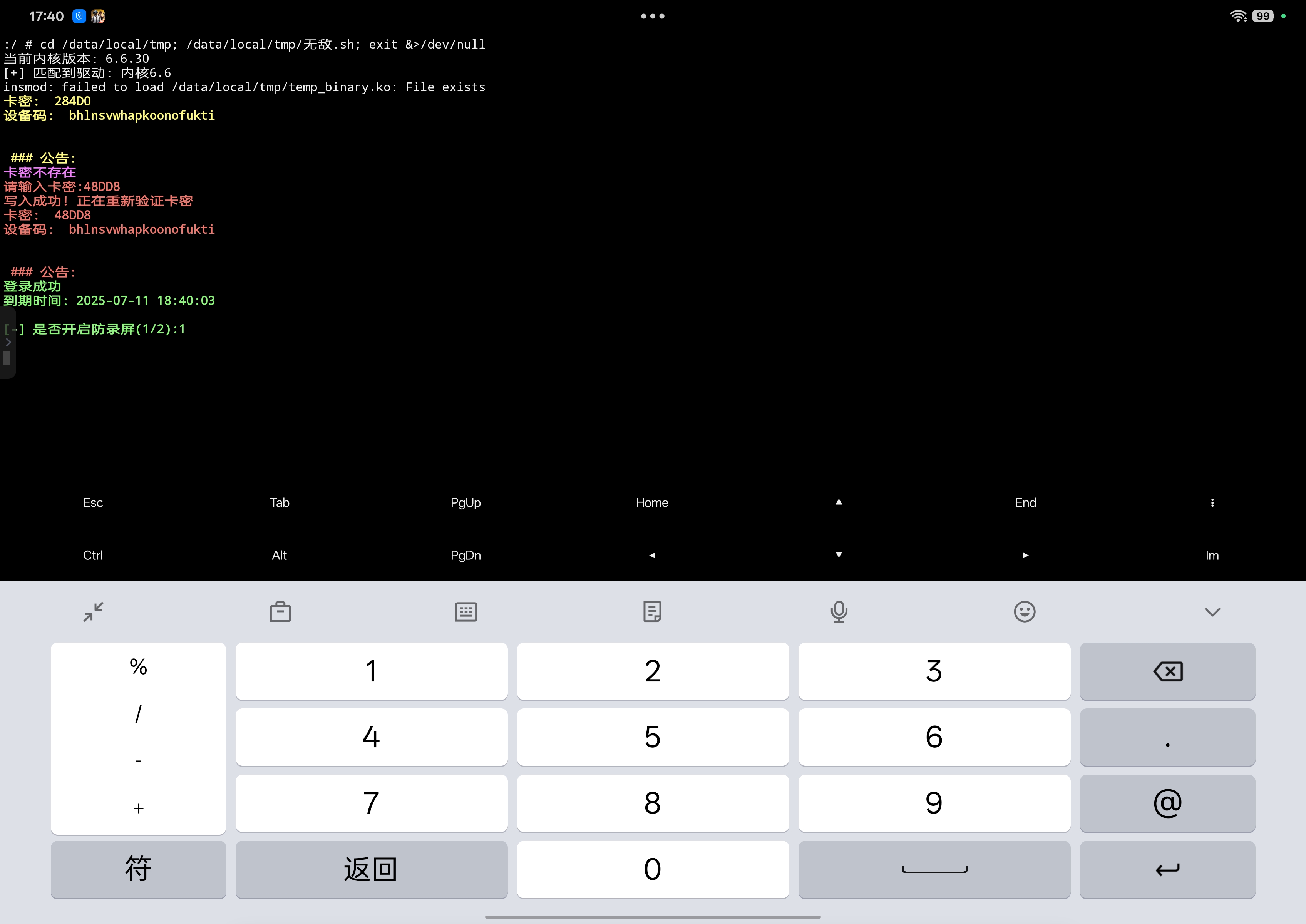Viewport: 1306px width, 924px height.
Task: Tap the Tab extra key
Action: tap(280, 502)
